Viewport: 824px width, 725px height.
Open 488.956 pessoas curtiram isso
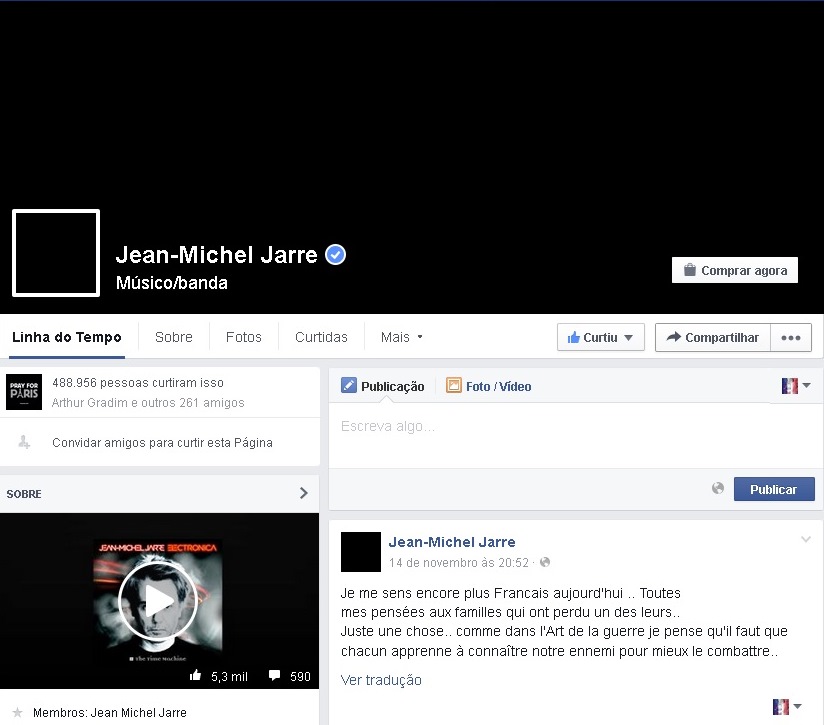pyautogui.click(x=138, y=382)
